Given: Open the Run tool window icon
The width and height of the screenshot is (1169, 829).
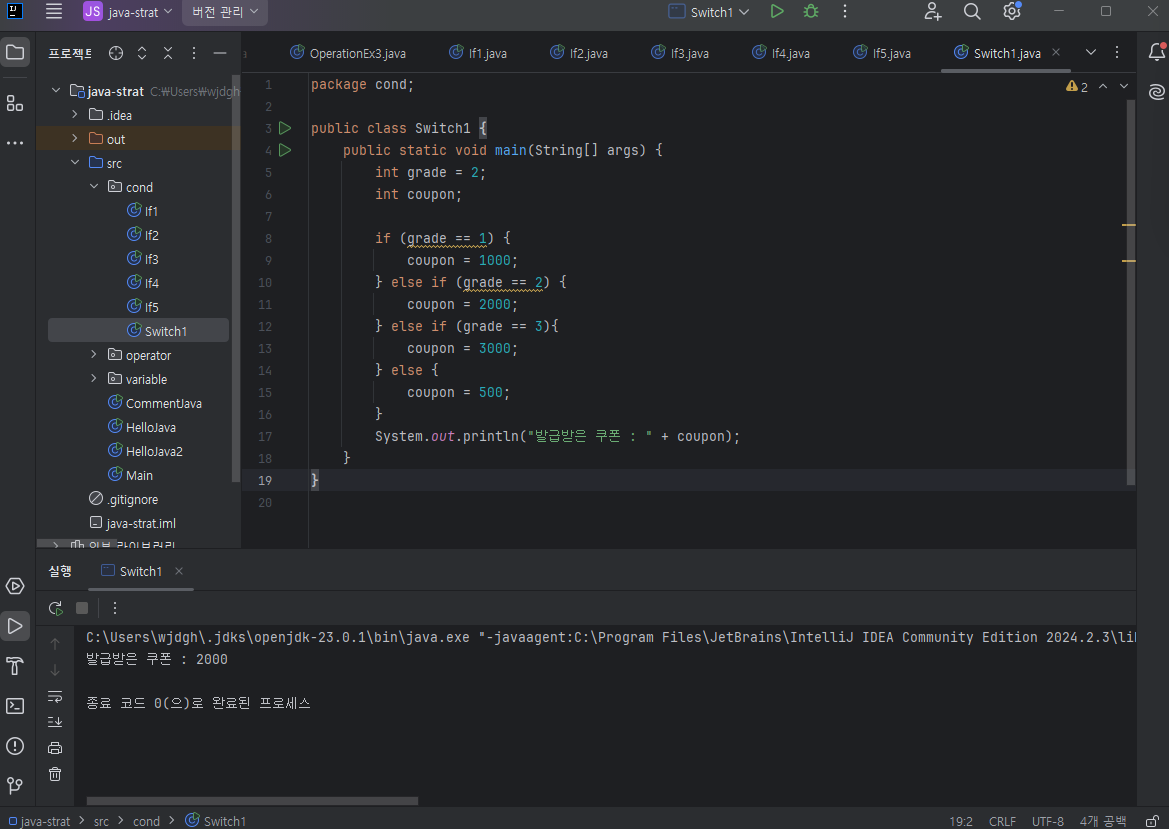Looking at the screenshot, I should click(15, 626).
